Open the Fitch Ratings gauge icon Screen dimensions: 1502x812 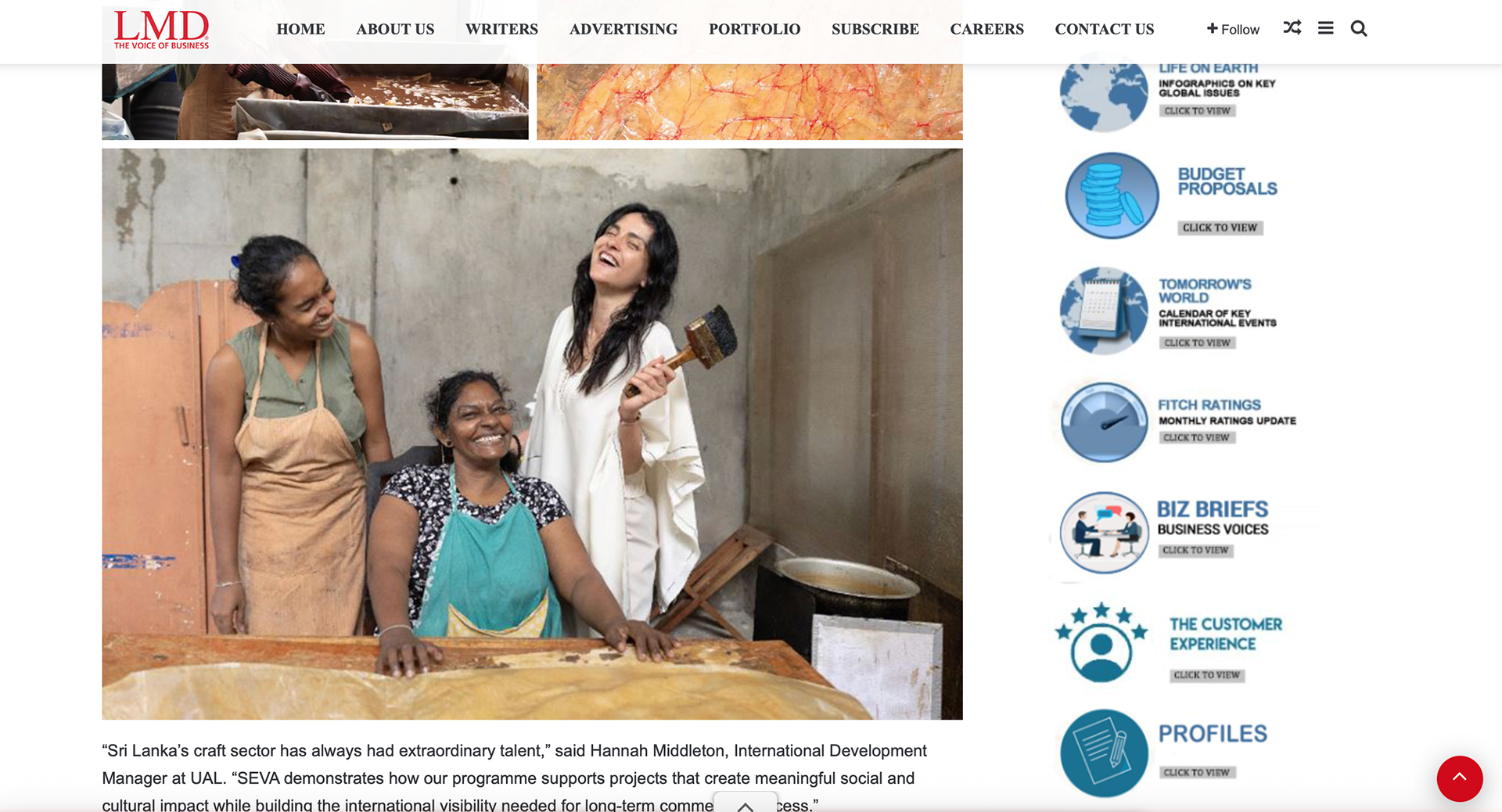tap(1104, 422)
